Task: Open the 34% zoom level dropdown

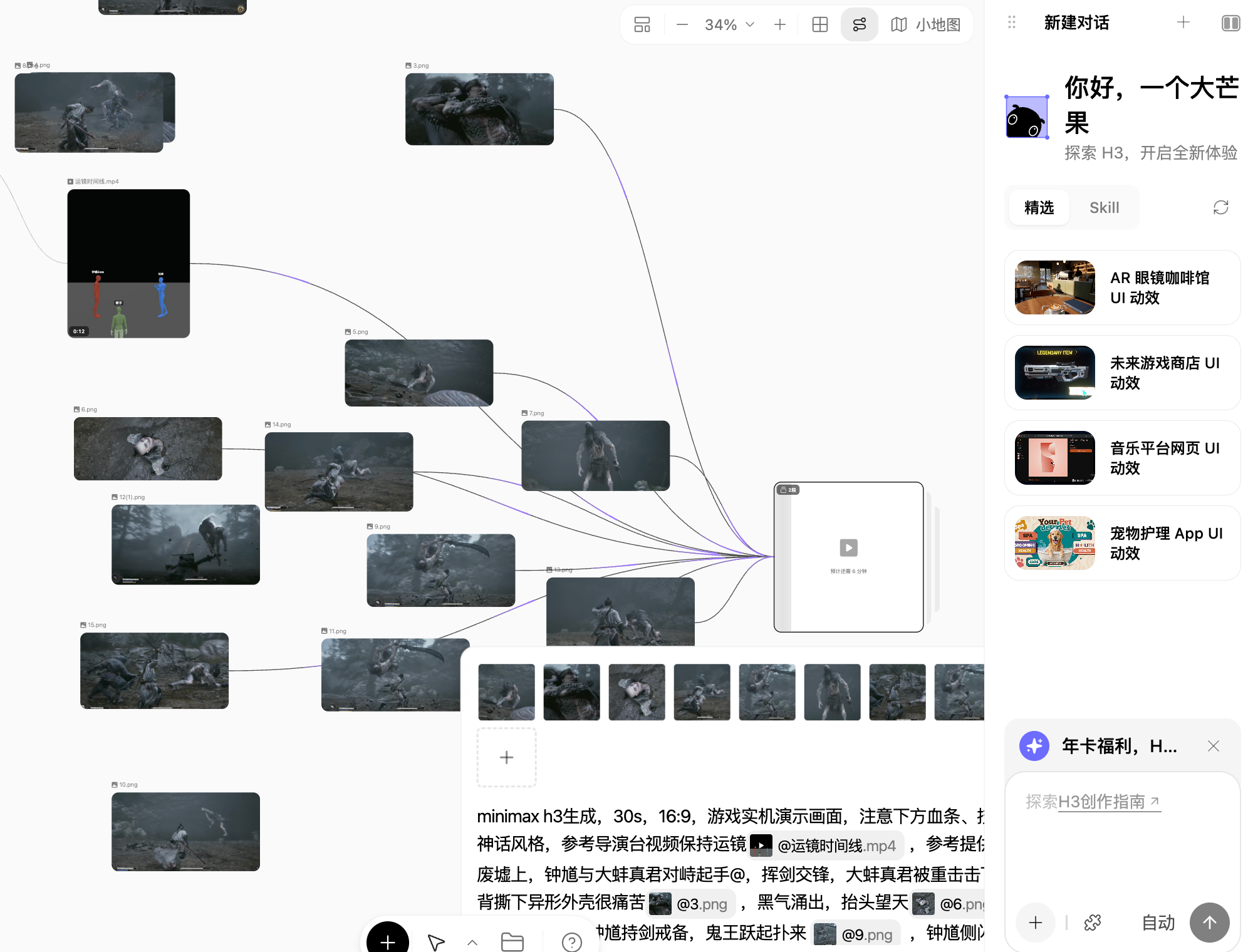Action: (729, 24)
